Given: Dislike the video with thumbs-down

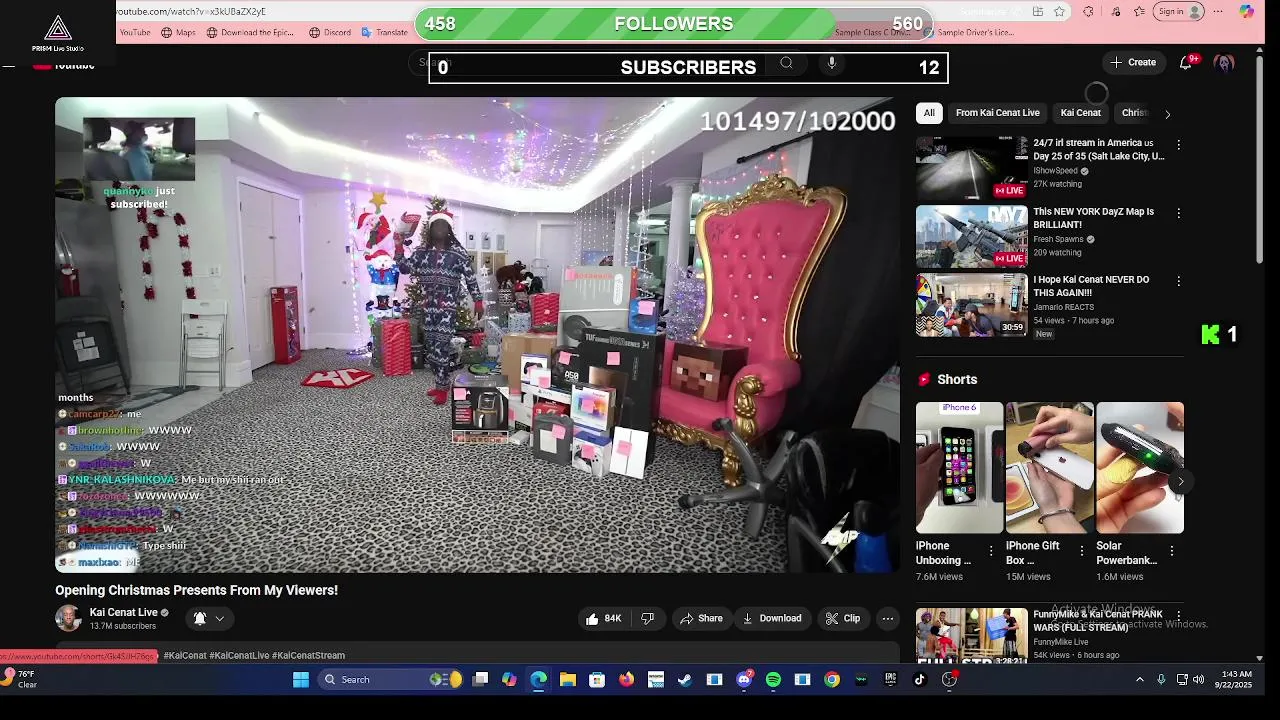Looking at the screenshot, I should click(x=647, y=618).
